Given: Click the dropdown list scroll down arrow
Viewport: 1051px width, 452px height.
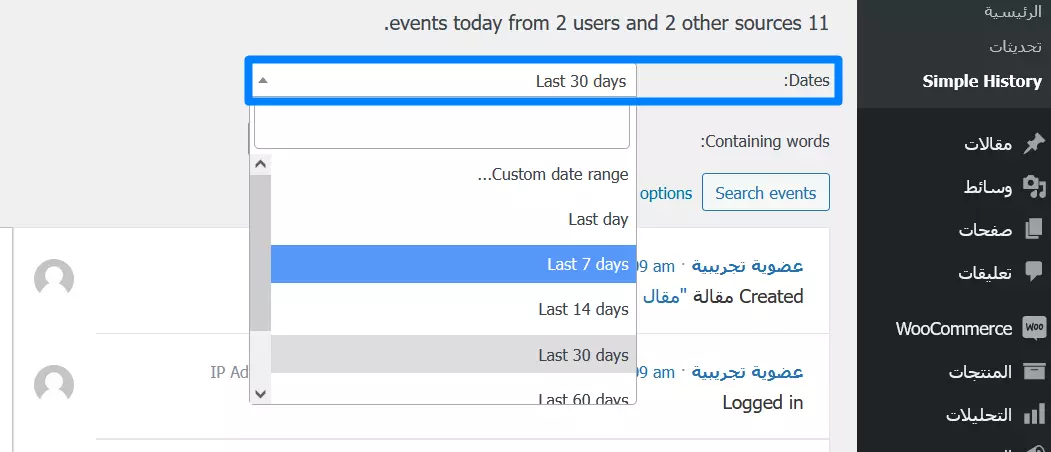Looking at the screenshot, I should coord(260,394).
